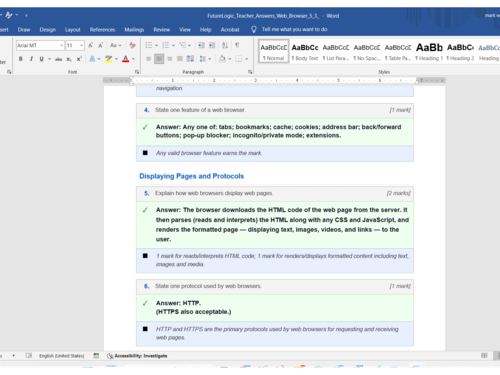
Task: Open Font dialog launcher
Action: (x=137, y=72)
